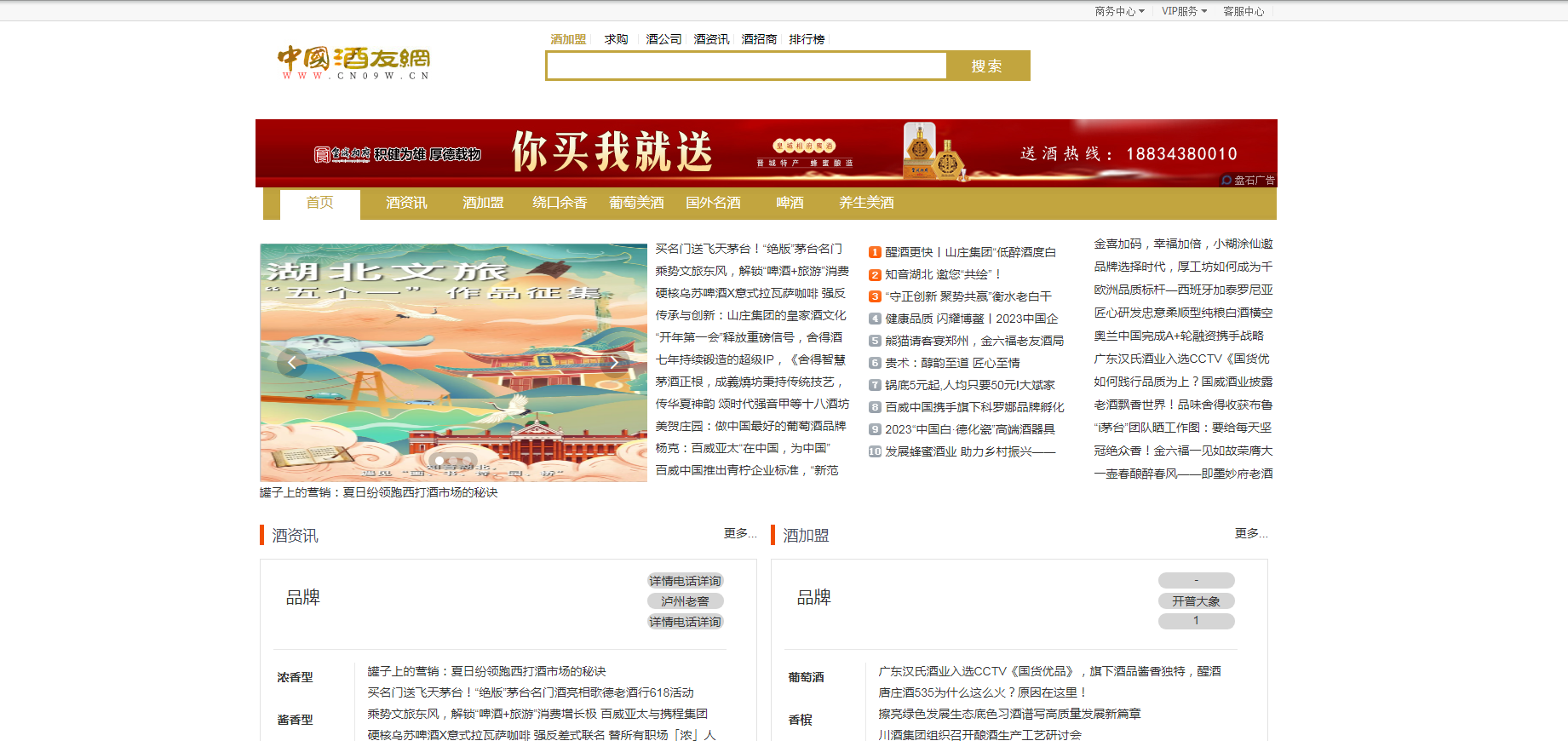The width and height of the screenshot is (1568, 741).
Task: Open article 冠绝众香!金六福一见如故
Action: coord(1183,451)
